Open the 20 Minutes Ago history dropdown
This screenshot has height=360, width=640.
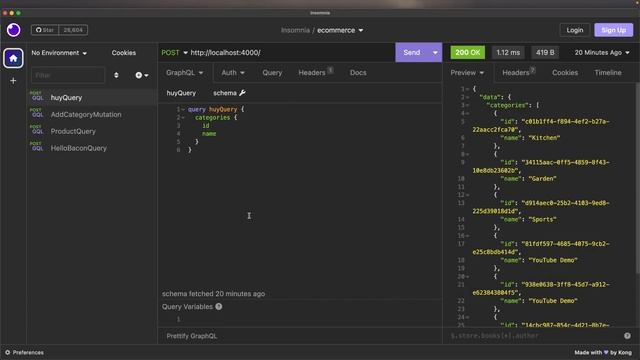point(602,53)
